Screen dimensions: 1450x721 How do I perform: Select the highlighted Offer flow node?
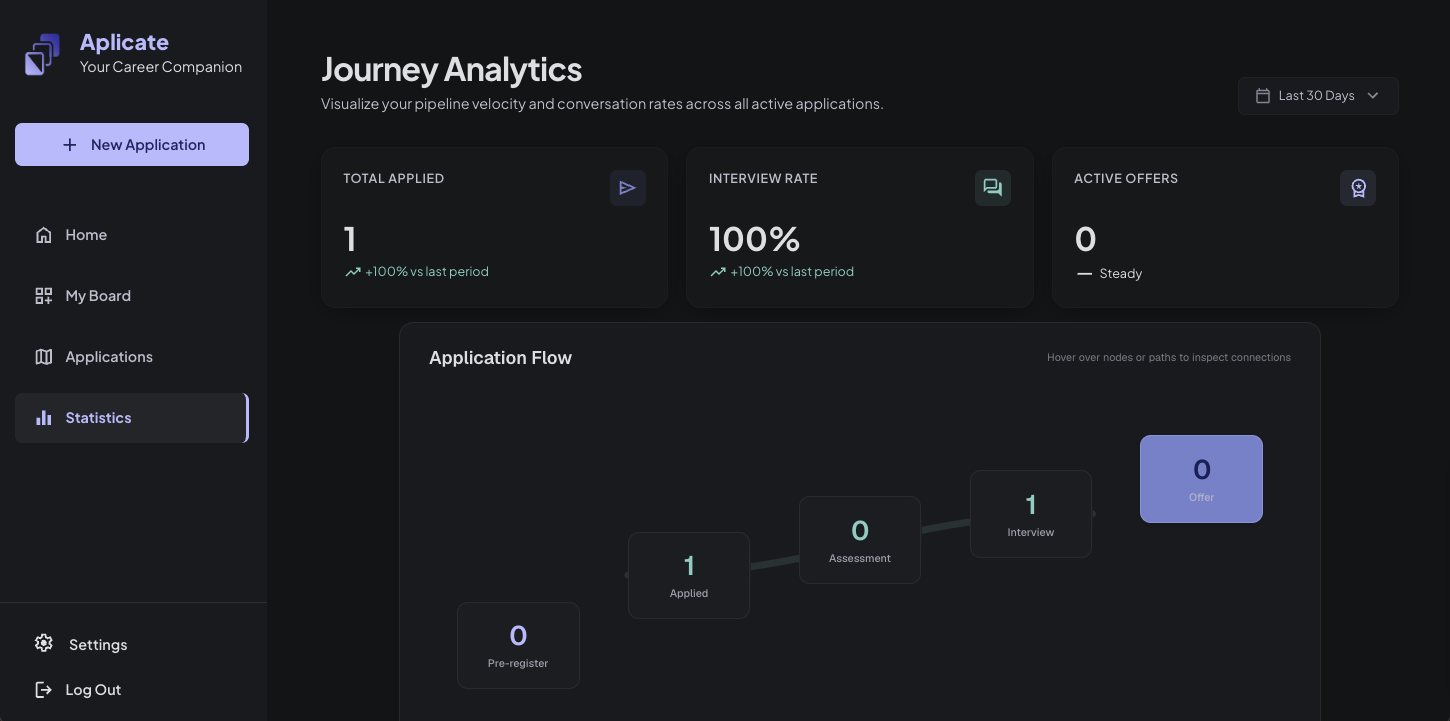click(1201, 479)
